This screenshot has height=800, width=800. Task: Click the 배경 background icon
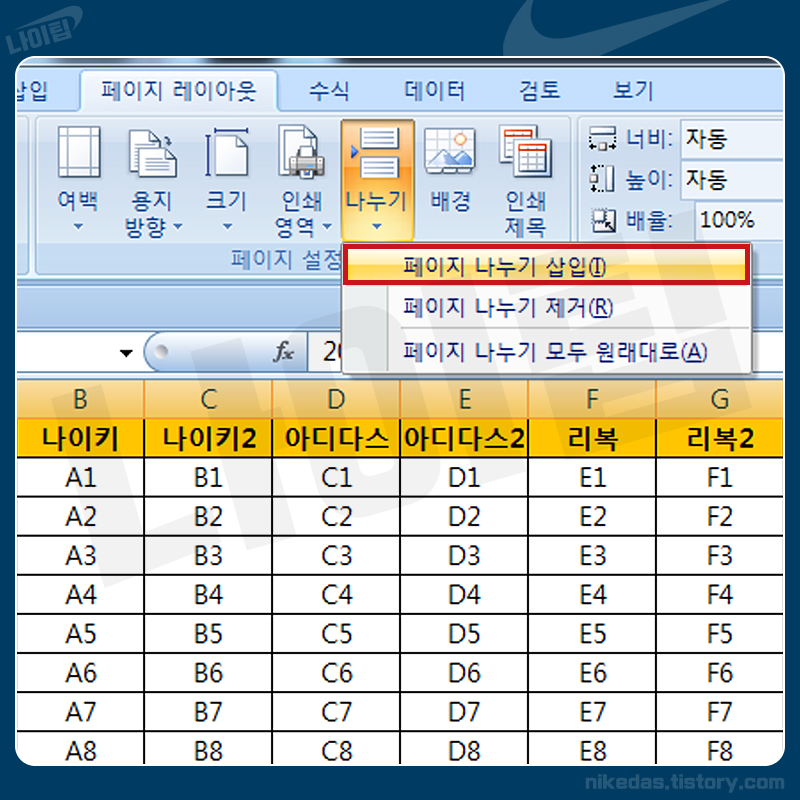tap(449, 152)
